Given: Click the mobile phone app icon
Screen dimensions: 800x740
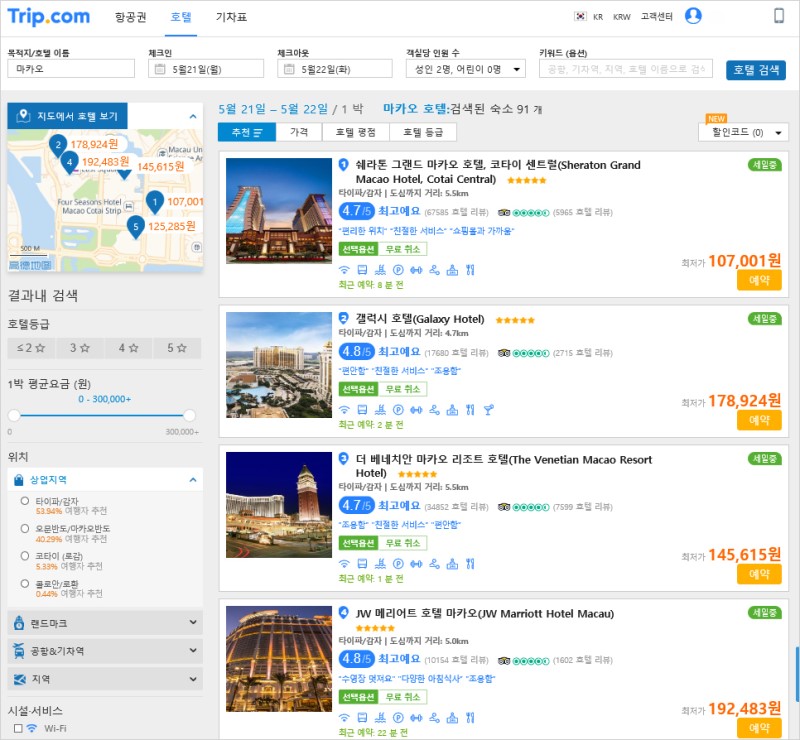Looking at the screenshot, I should [779, 15].
